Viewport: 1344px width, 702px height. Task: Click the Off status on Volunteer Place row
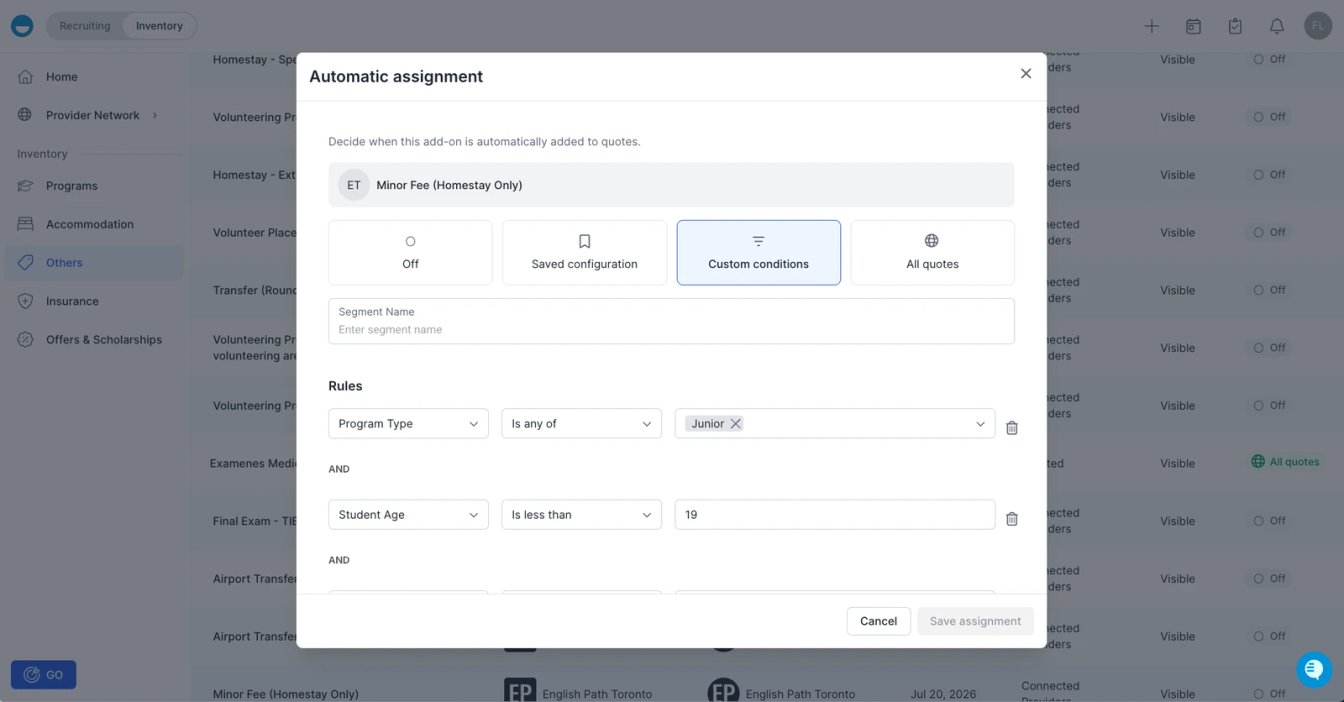tap(1269, 232)
